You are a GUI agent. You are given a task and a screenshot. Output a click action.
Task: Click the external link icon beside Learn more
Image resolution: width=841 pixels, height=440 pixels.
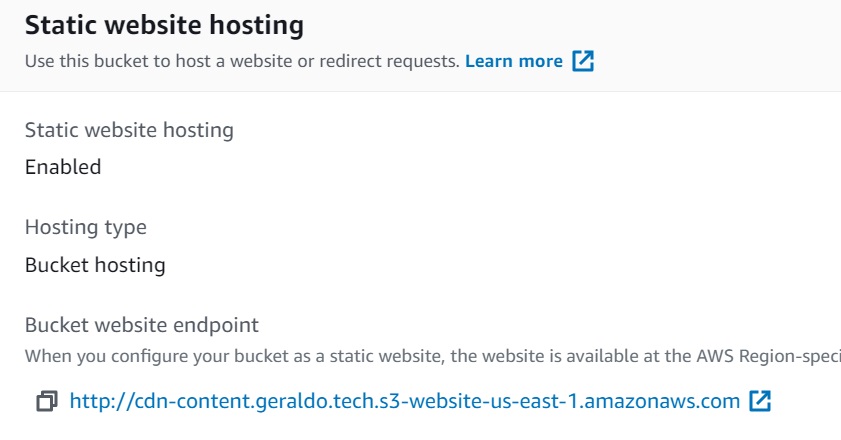(x=583, y=61)
